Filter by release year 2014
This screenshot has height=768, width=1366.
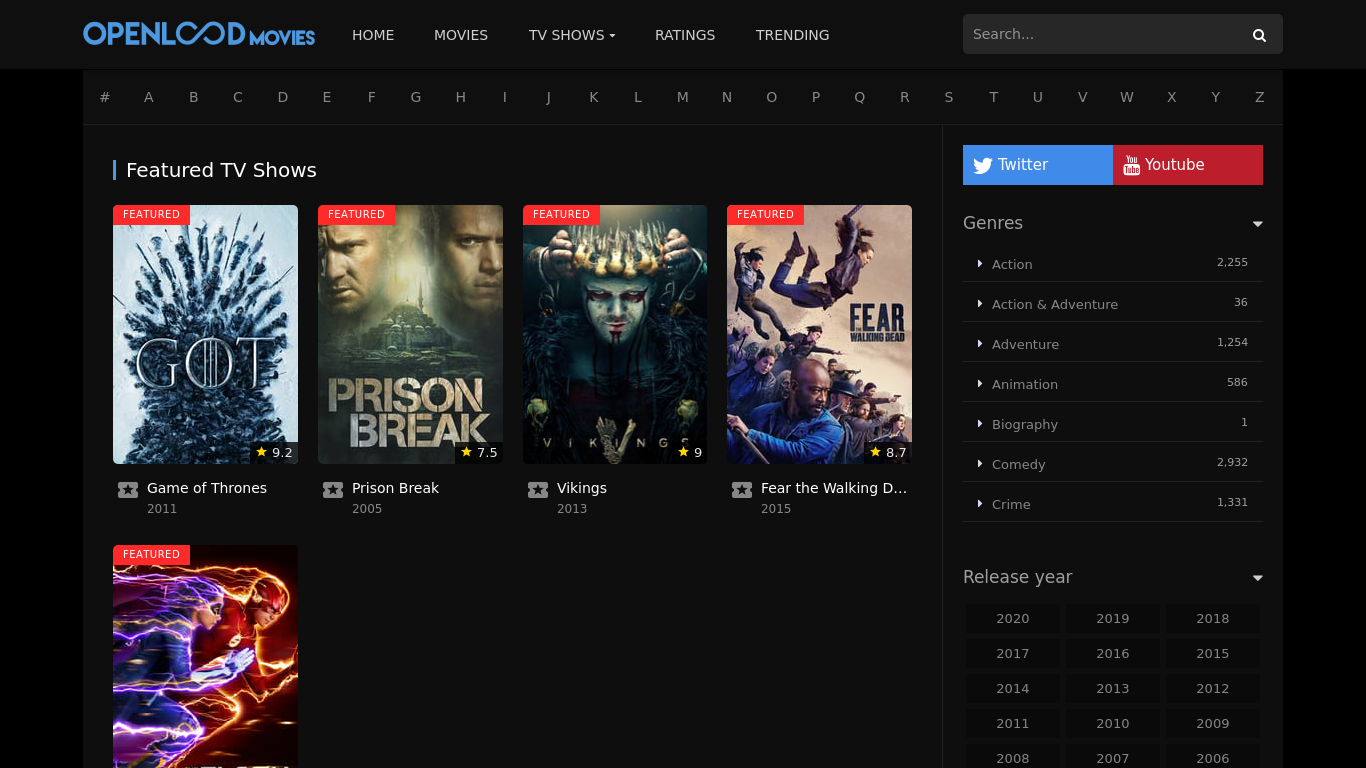(x=1012, y=689)
